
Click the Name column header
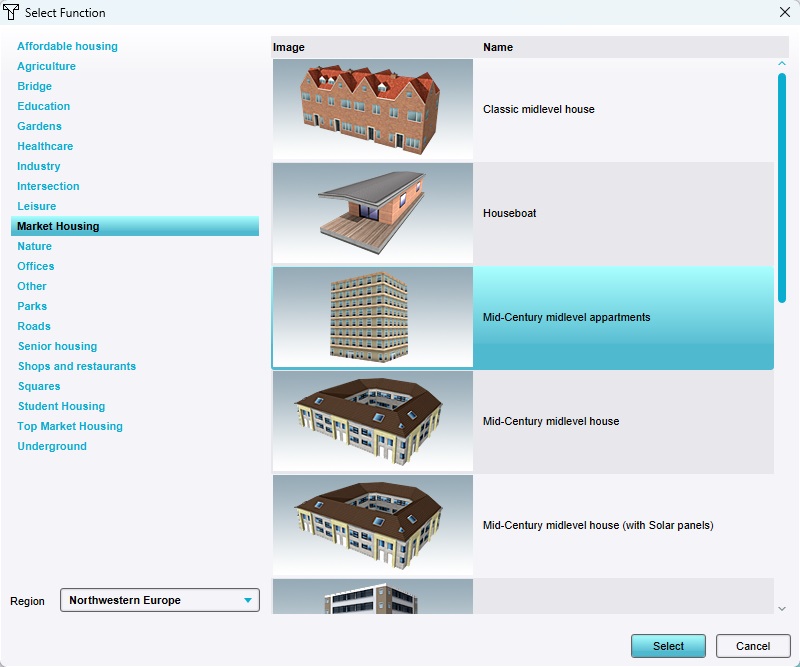(498, 47)
